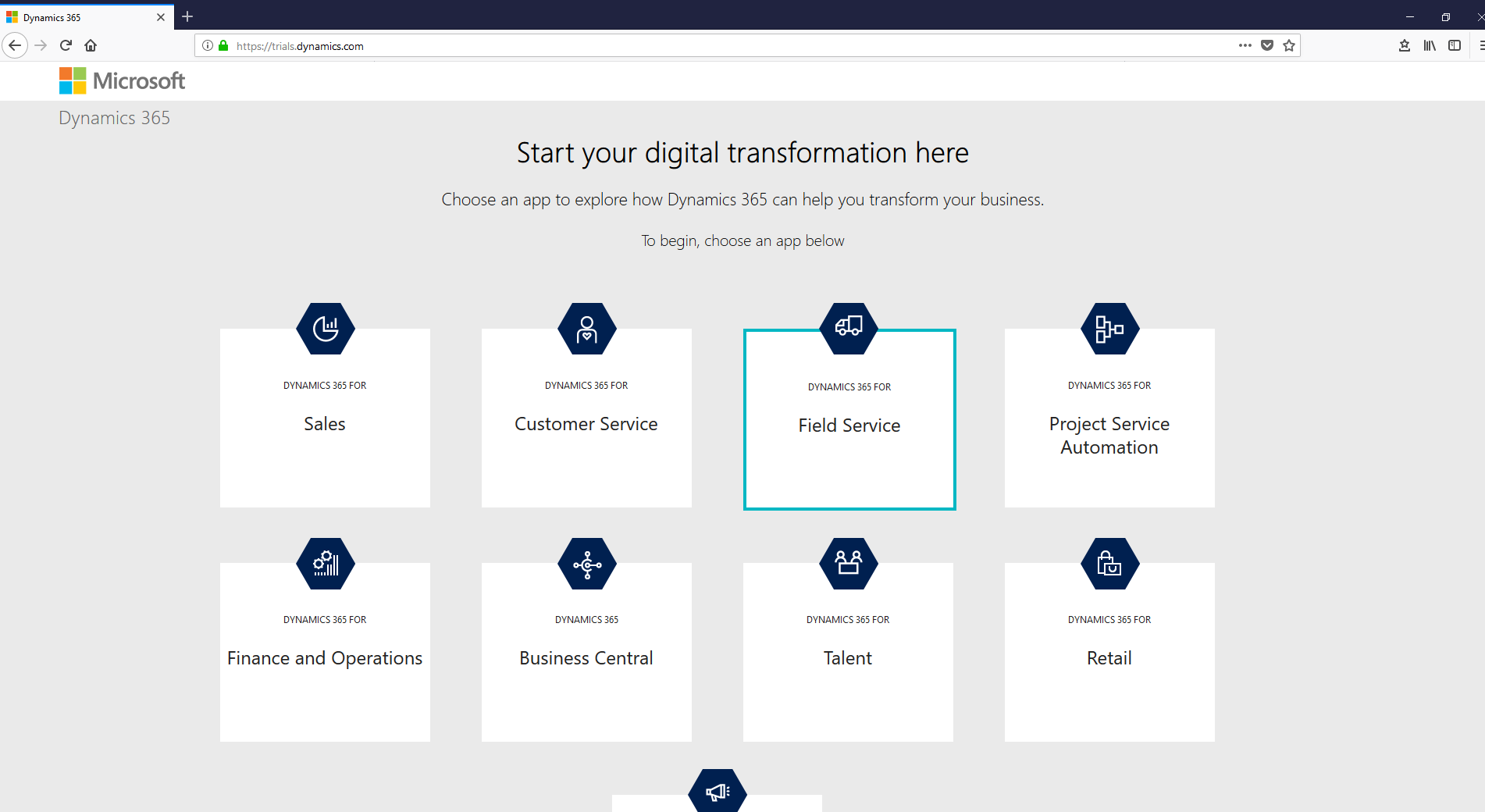Image resolution: width=1485 pixels, height=812 pixels.
Task: Open the downloads/bookmarks toolbar icon
Action: (1405, 45)
